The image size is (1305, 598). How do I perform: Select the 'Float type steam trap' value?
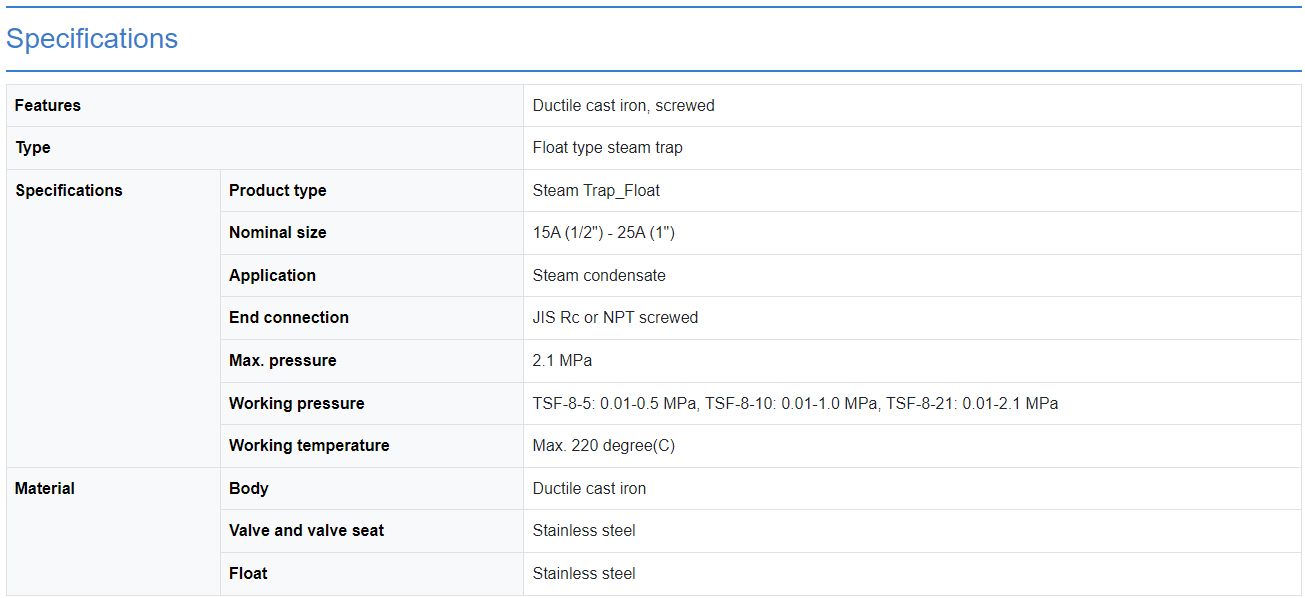click(607, 148)
